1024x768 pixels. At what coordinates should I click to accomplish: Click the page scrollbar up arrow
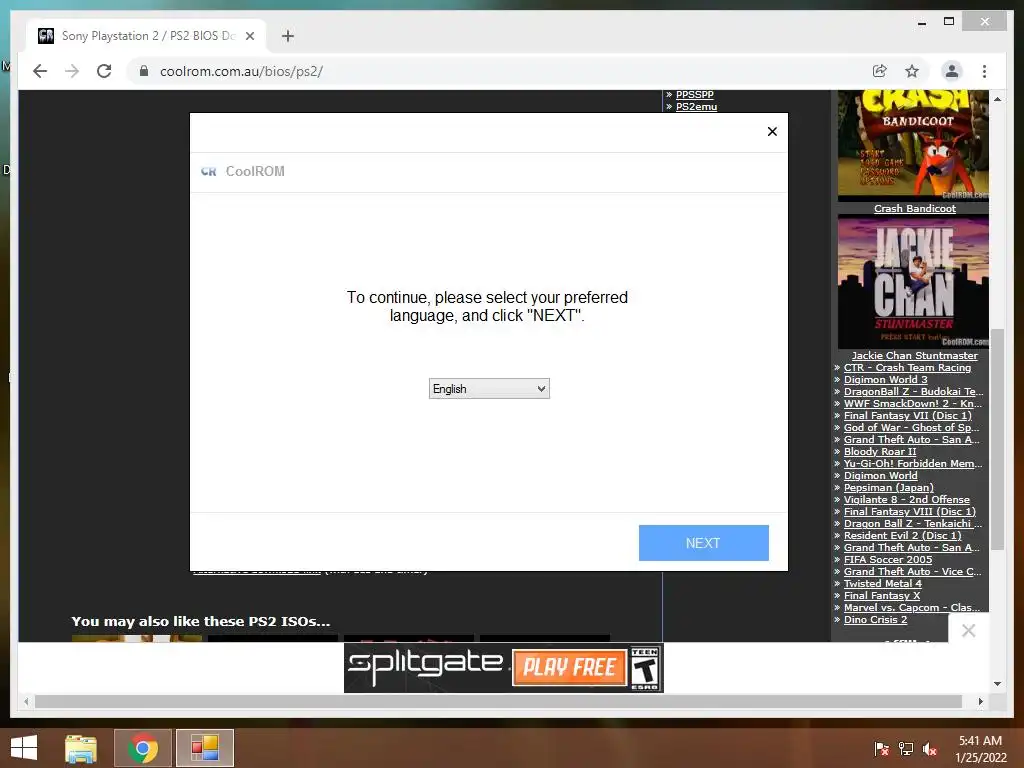tap(997, 99)
